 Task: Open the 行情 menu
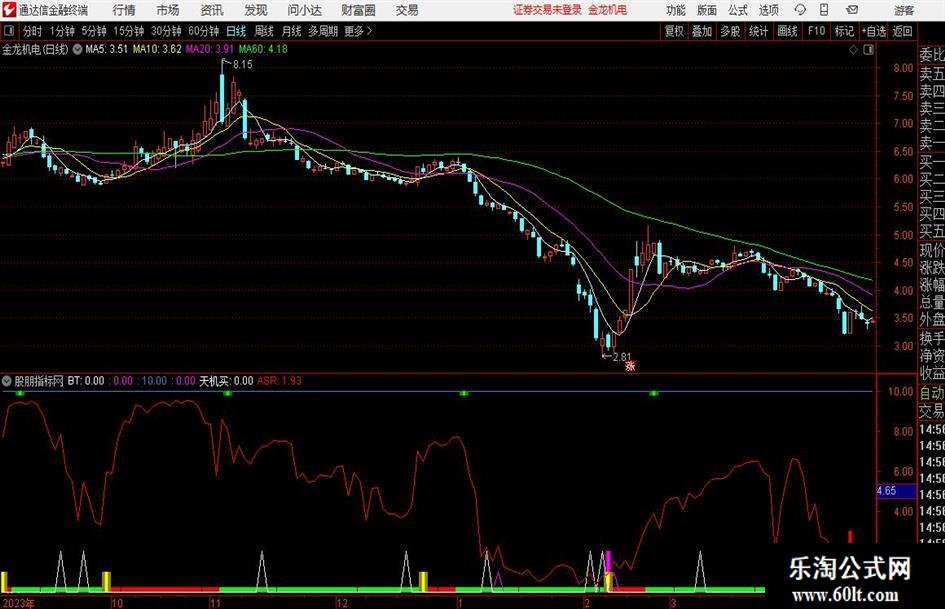124,10
